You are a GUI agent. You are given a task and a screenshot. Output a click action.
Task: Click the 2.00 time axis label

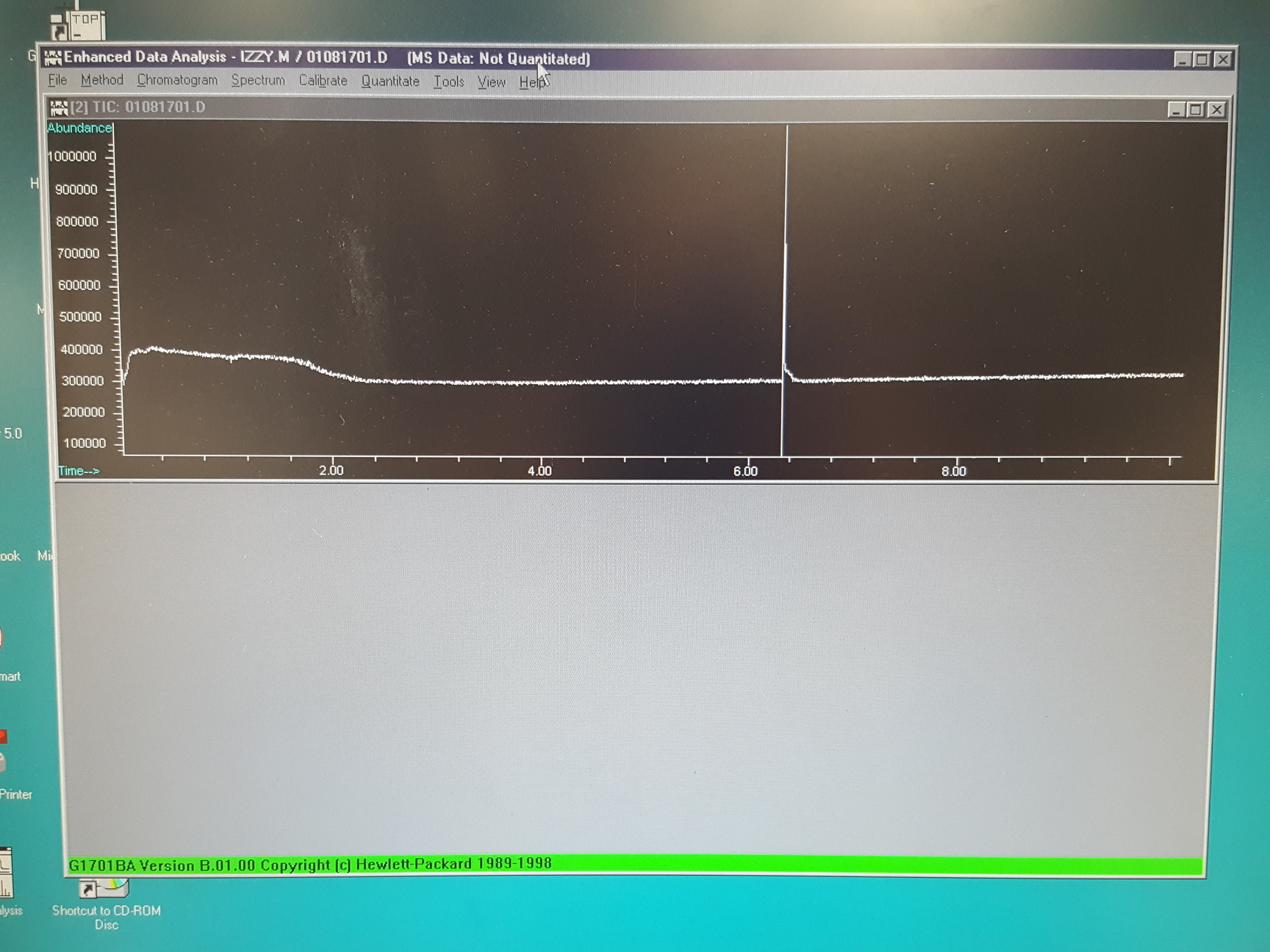(x=331, y=471)
